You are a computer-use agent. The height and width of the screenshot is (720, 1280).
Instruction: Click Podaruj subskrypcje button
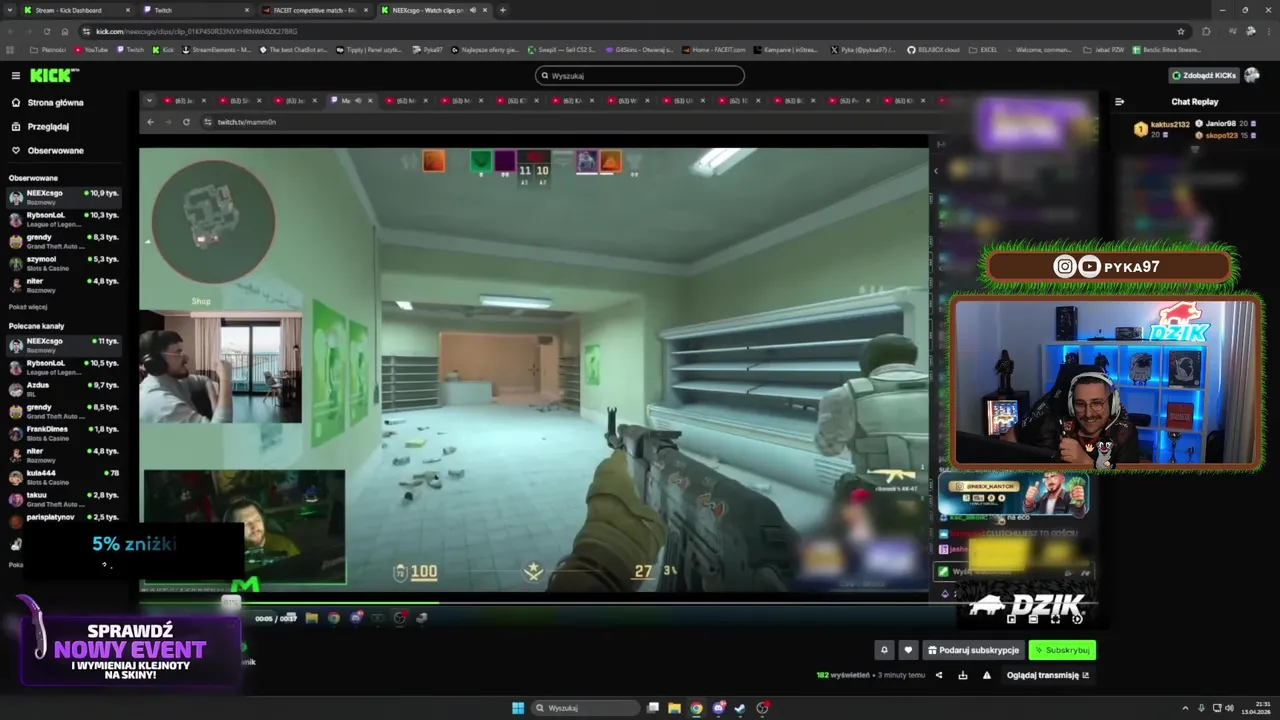pos(973,650)
